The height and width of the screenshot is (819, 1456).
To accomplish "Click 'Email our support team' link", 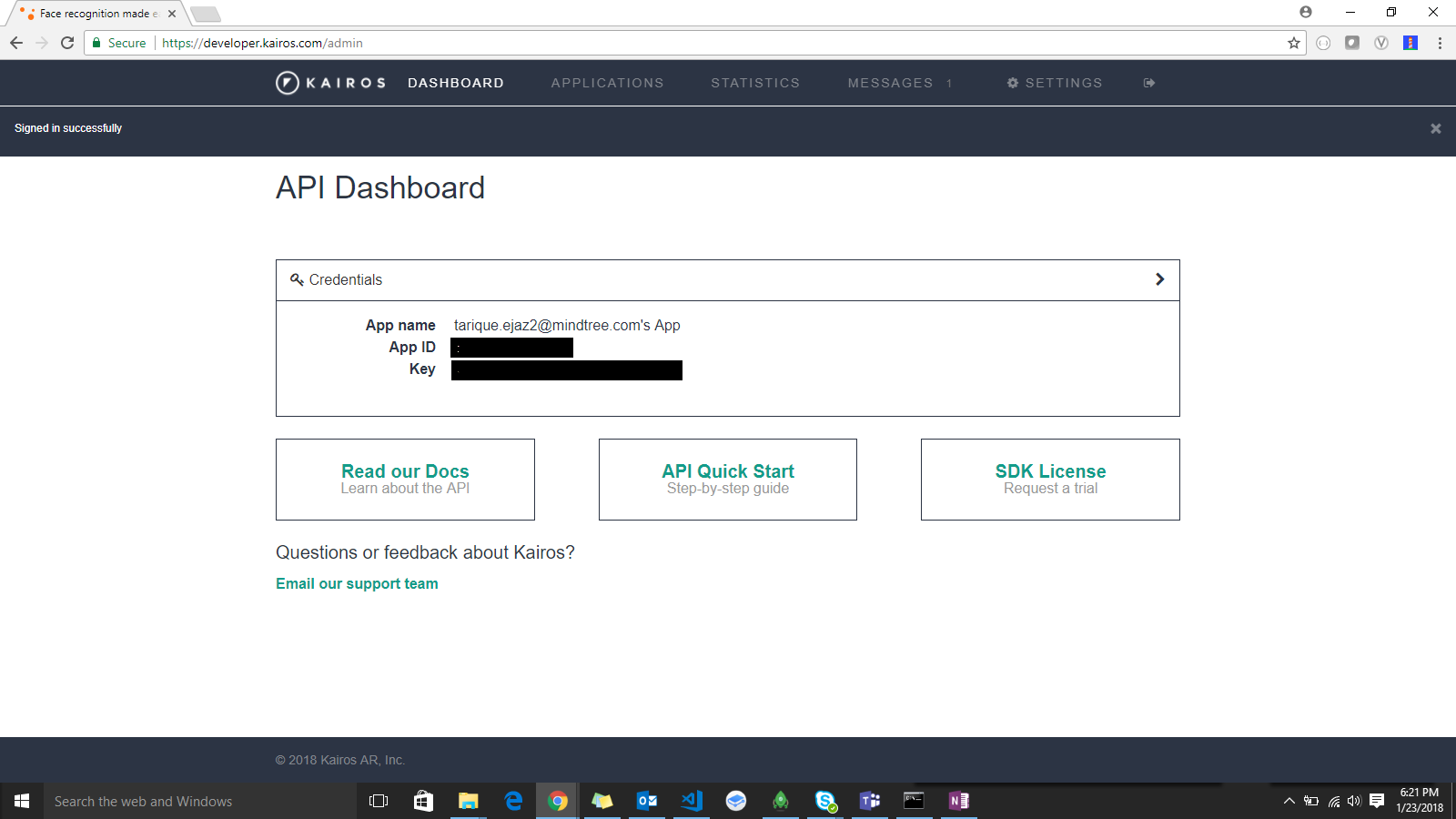I will 357,583.
